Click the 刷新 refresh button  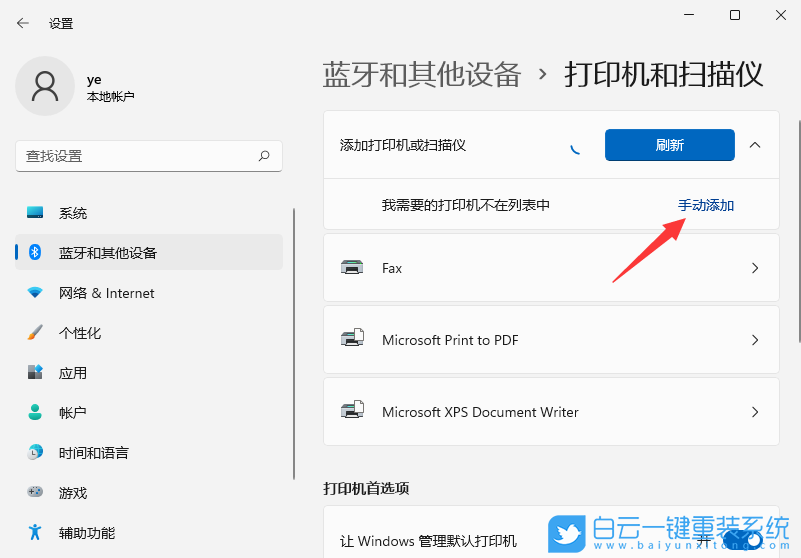pos(670,145)
